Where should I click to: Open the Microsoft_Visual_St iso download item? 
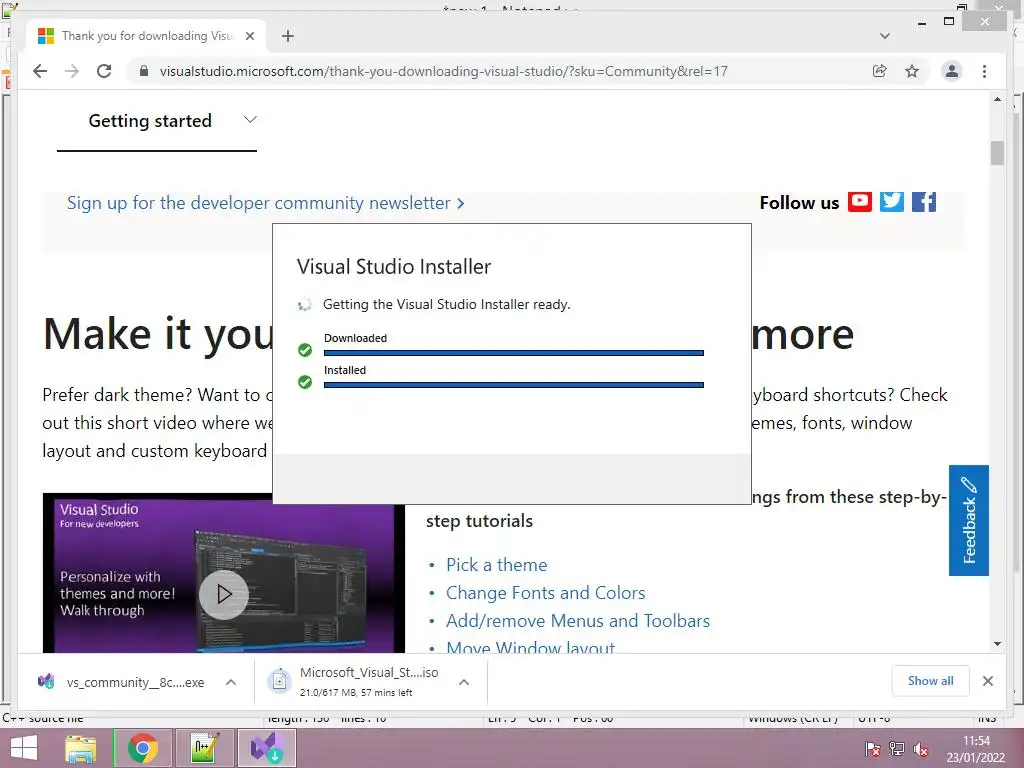(x=353, y=682)
